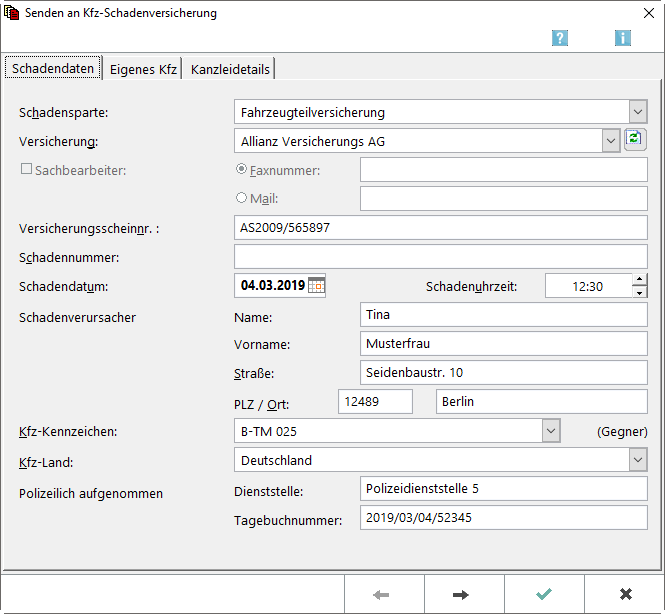Switch to the Eigenes Kfz tab
This screenshot has height=614, width=665.
(x=143, y=69)
